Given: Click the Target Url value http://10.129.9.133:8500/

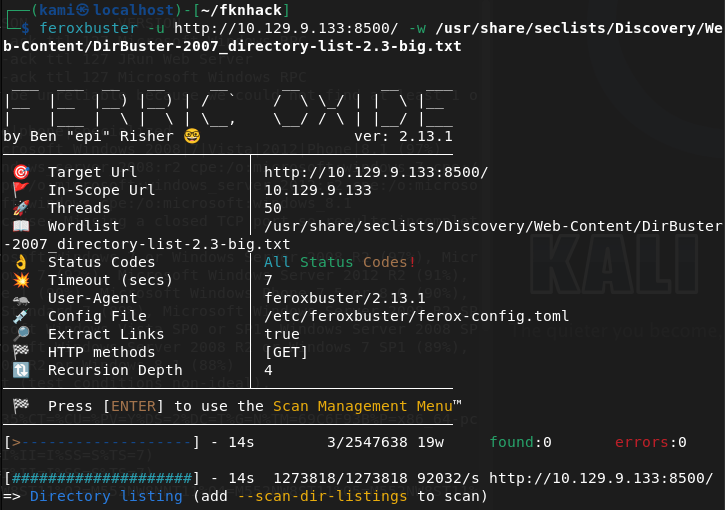Looking at the screenshot, I should click(x=376, y=172).
